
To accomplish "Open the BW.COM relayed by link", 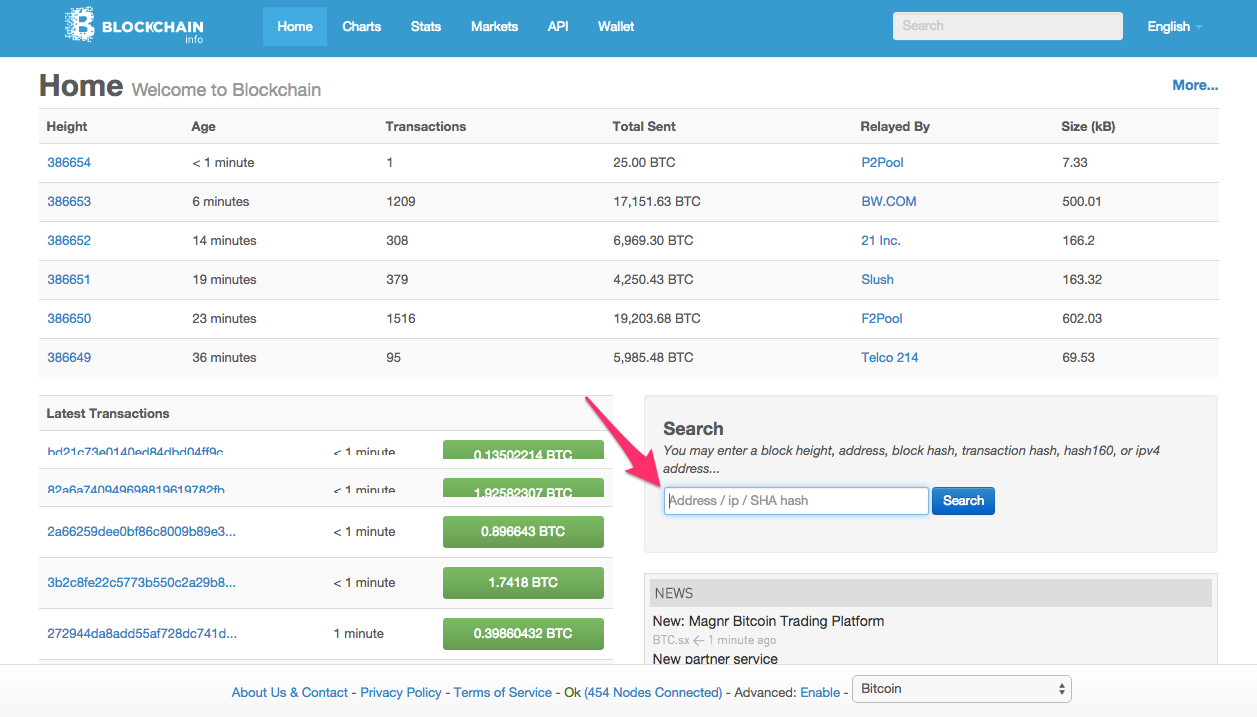I will point(888,202).
